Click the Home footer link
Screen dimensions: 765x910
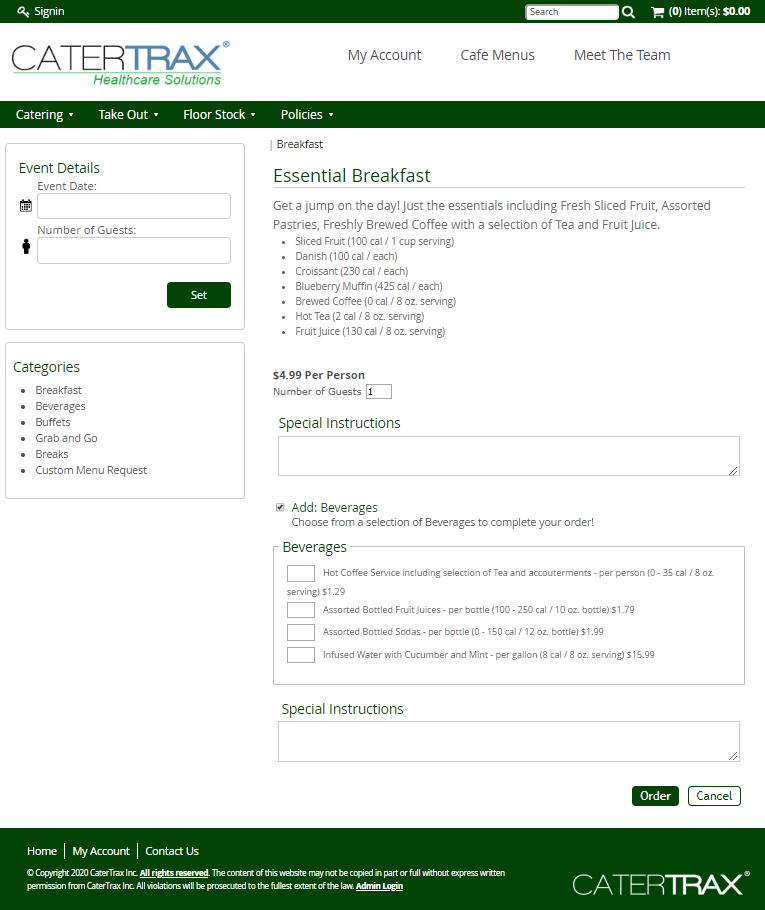(x=42, y=851)
